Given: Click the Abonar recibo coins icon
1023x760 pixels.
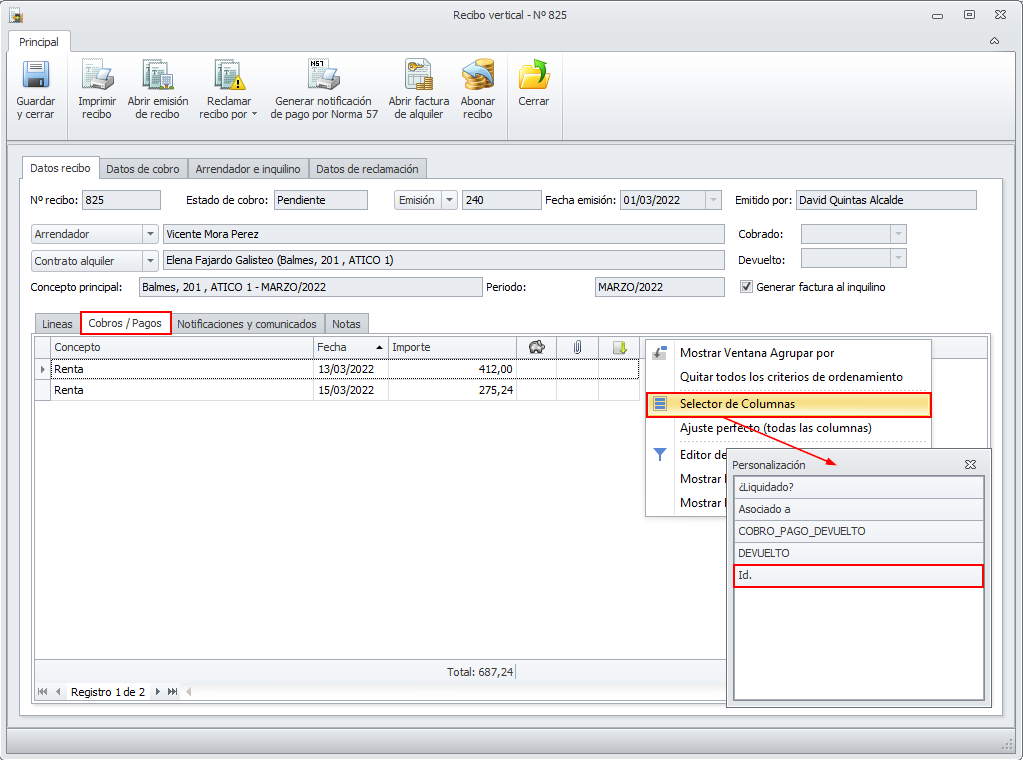Looking at the screenshot, I should pyautogui.click(x=478, y=76).
